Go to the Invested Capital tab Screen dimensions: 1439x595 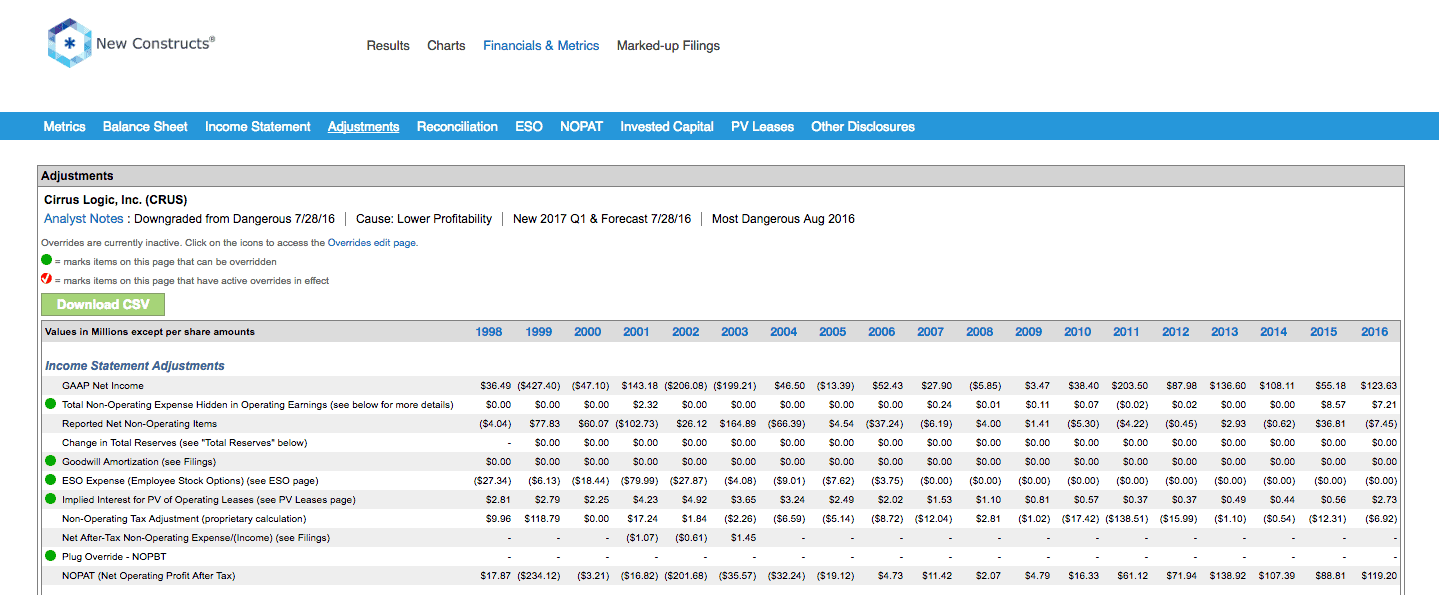(667, 127)
